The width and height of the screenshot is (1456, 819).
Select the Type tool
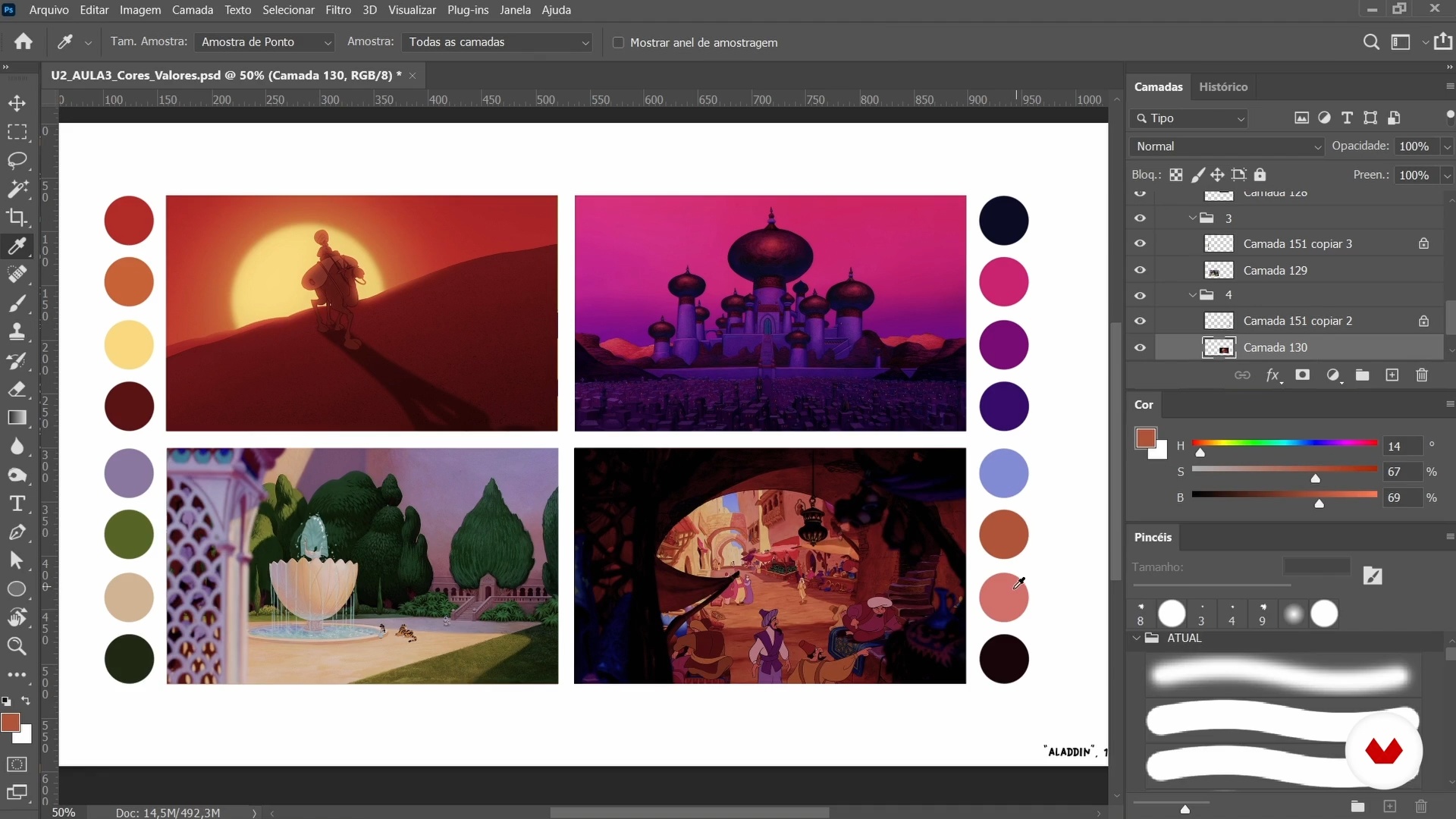pyautogui.click(x=17, y=504)
